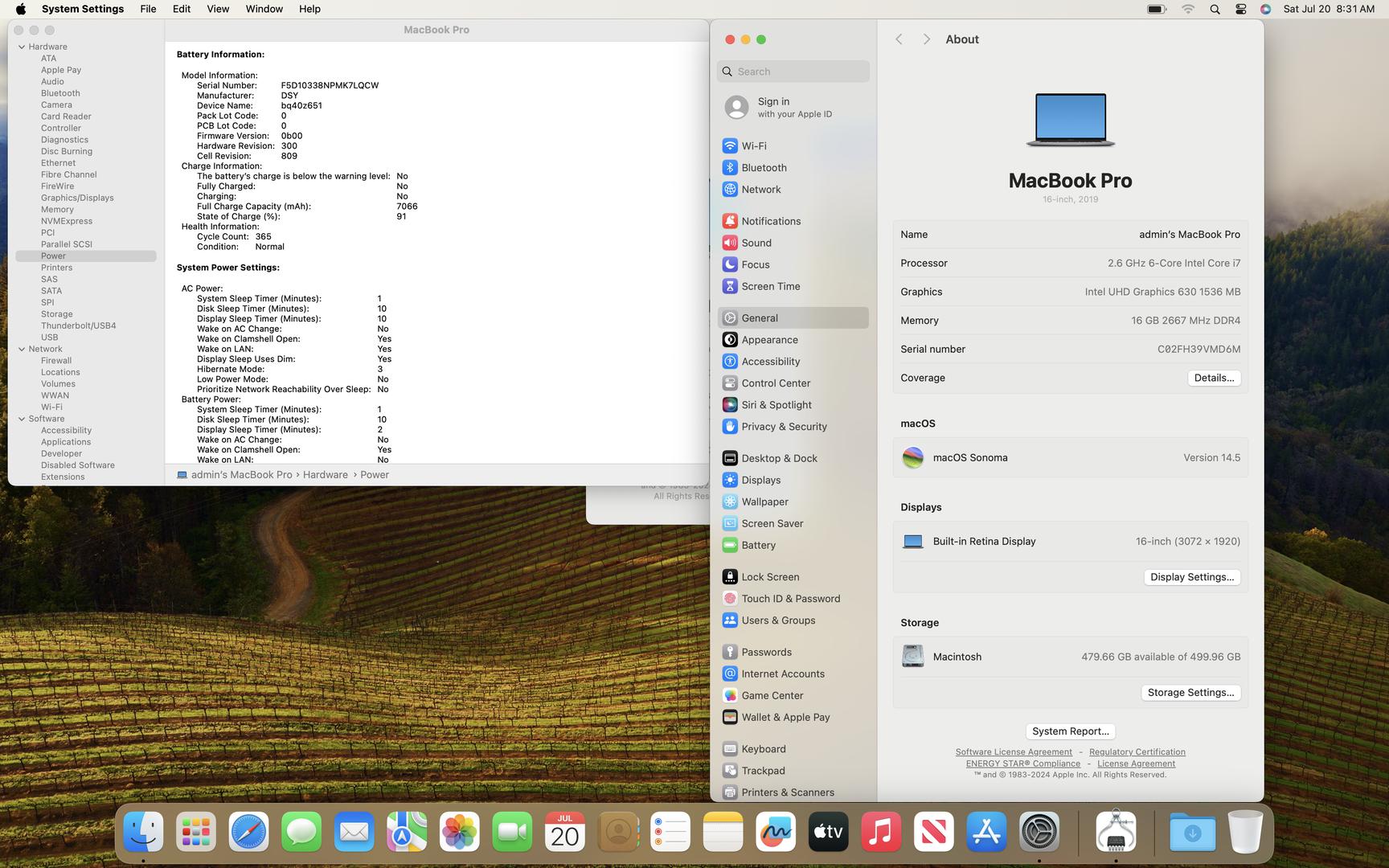The width and height of the screenshot is (1389, 868).
Task: Open Desktop & Dock settings
Action: [793, 458]
